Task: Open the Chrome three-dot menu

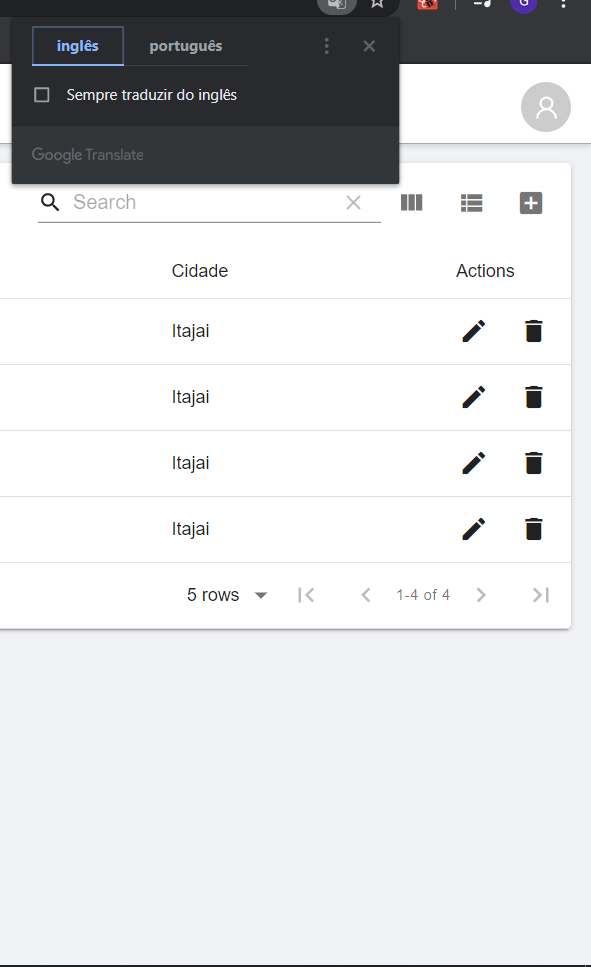Action: pyautogui.click(x=564, y=5)
